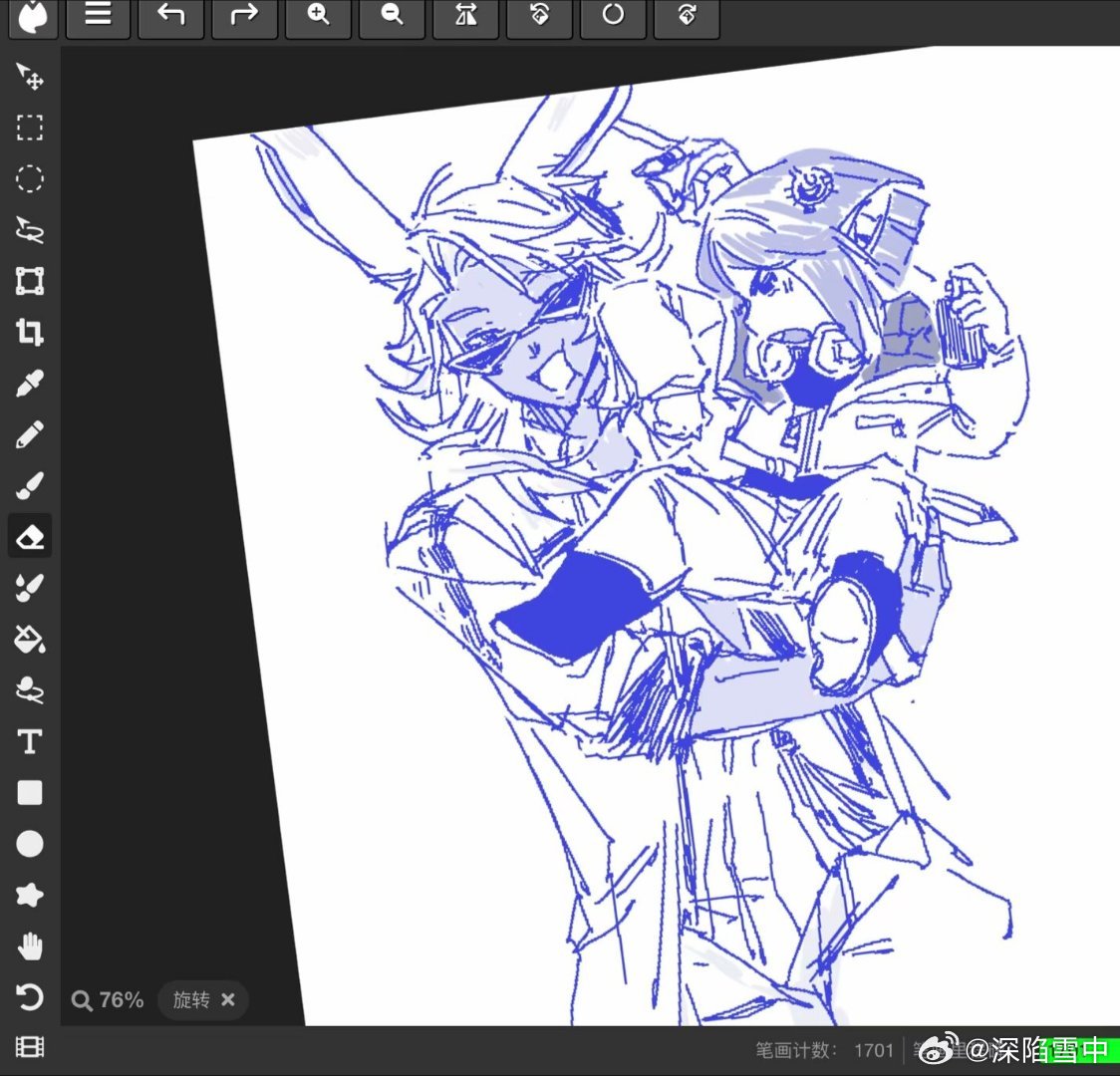The image size is (1120, 1076).
Task: Select the Move tool
Action: pyautogui.click(x=29, y=77)
